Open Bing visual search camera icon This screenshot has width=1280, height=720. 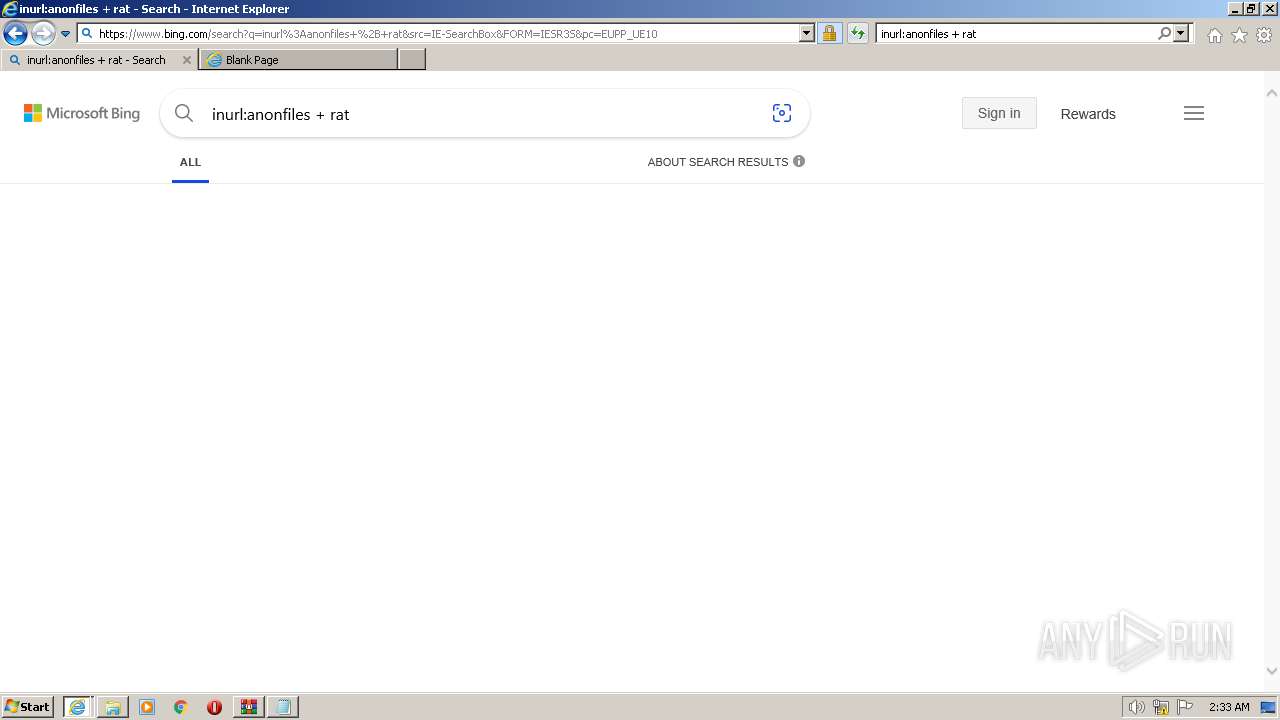(782, 113)
